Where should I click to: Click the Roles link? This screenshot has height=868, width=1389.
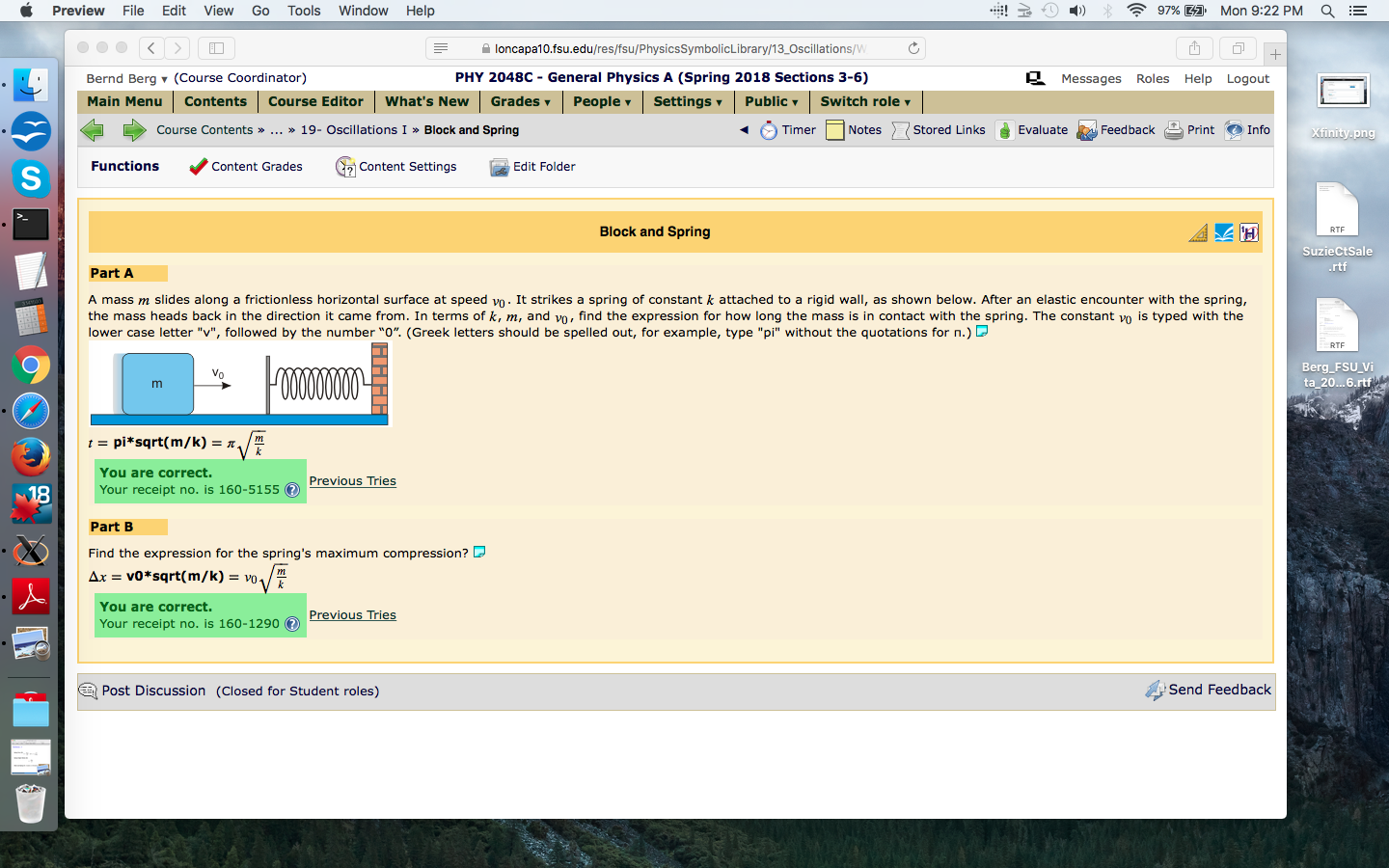point(1153,79)
